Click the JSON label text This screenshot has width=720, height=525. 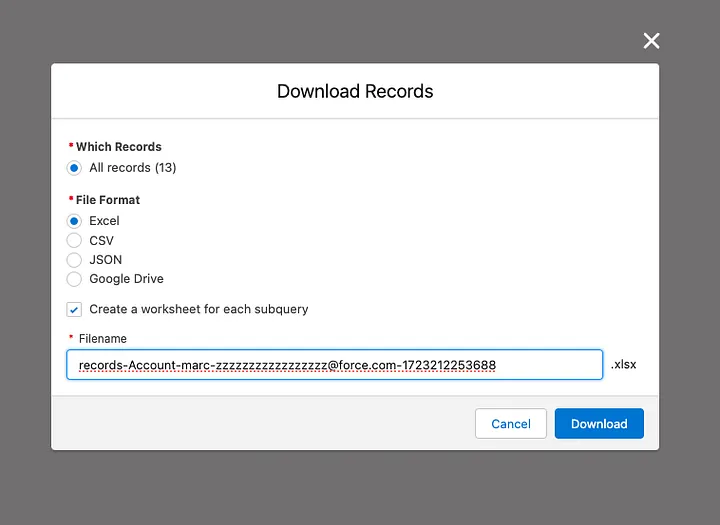106,260
